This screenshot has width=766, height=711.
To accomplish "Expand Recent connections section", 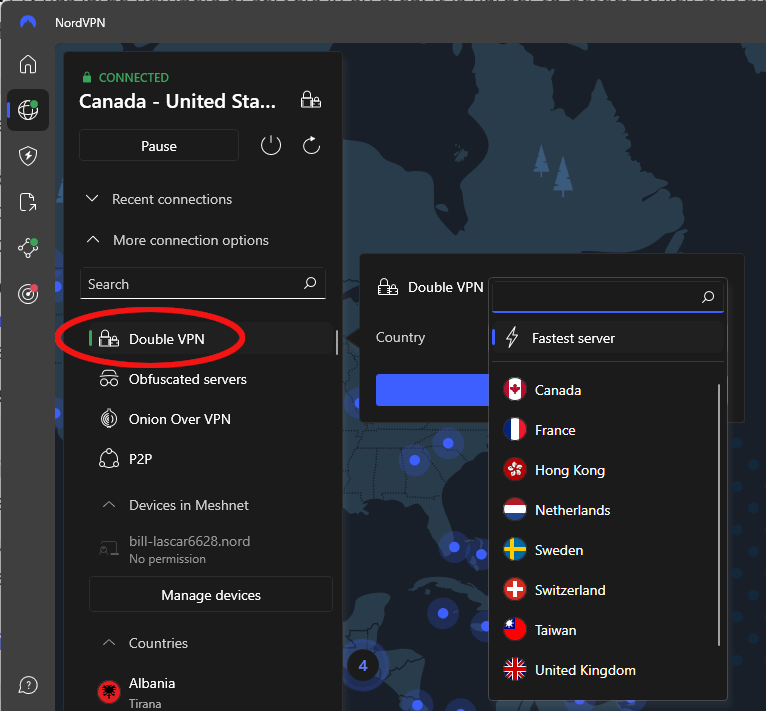I will pos(159,199).
